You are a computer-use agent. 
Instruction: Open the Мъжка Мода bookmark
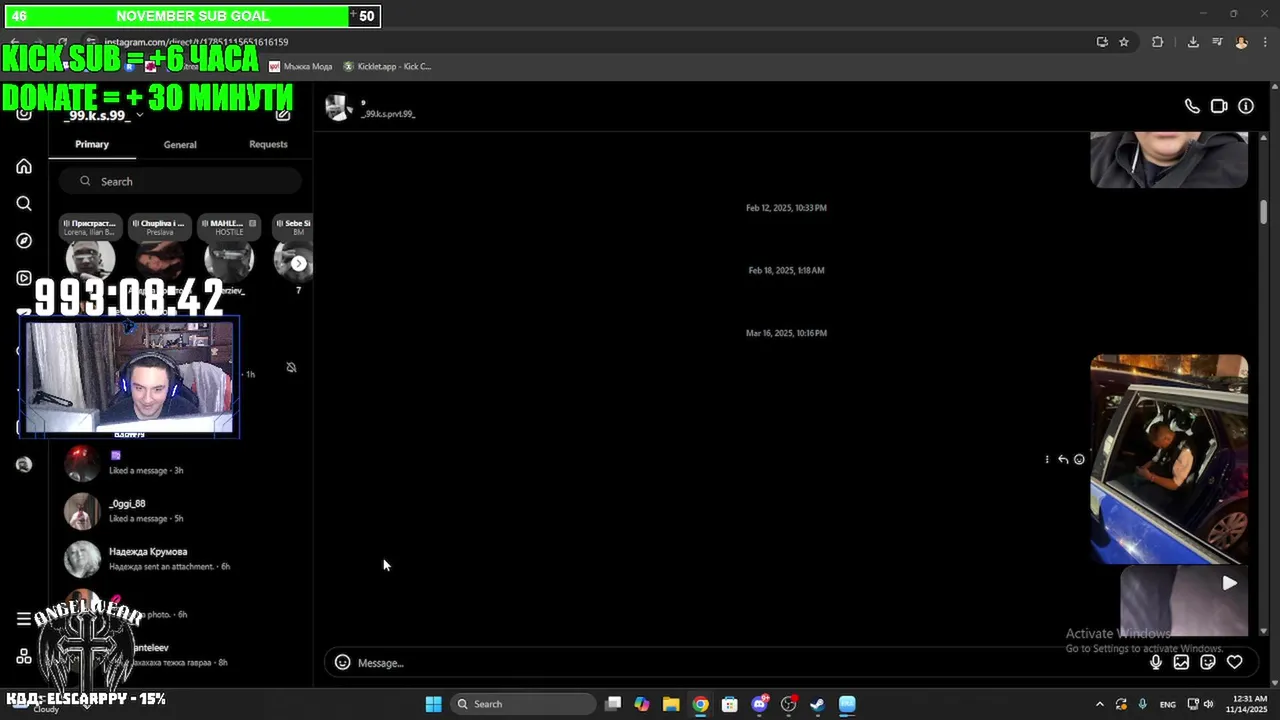pyautogui.click(x=300, y=66)
